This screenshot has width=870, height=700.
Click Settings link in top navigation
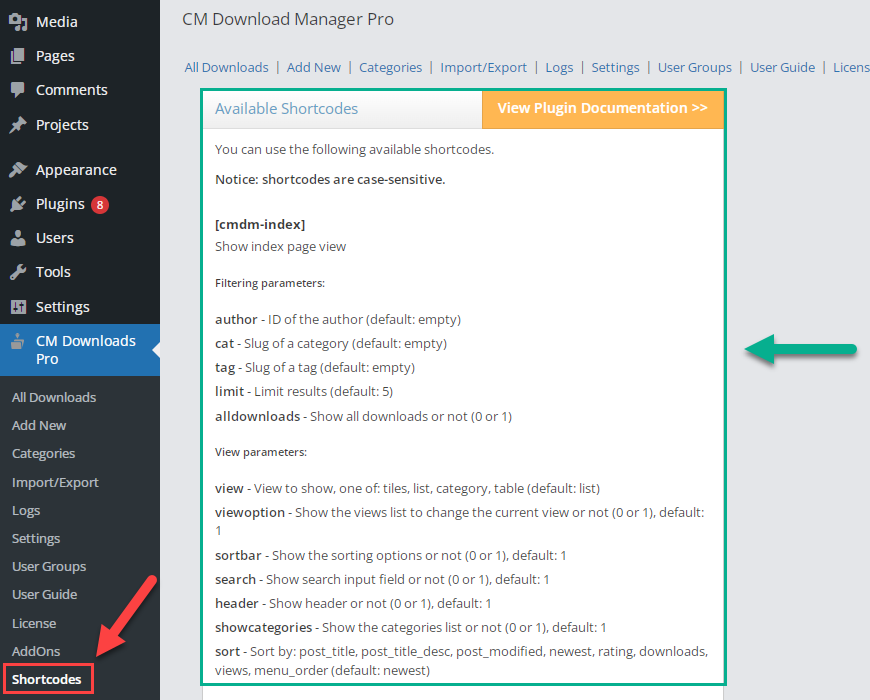tap(615, 68)
